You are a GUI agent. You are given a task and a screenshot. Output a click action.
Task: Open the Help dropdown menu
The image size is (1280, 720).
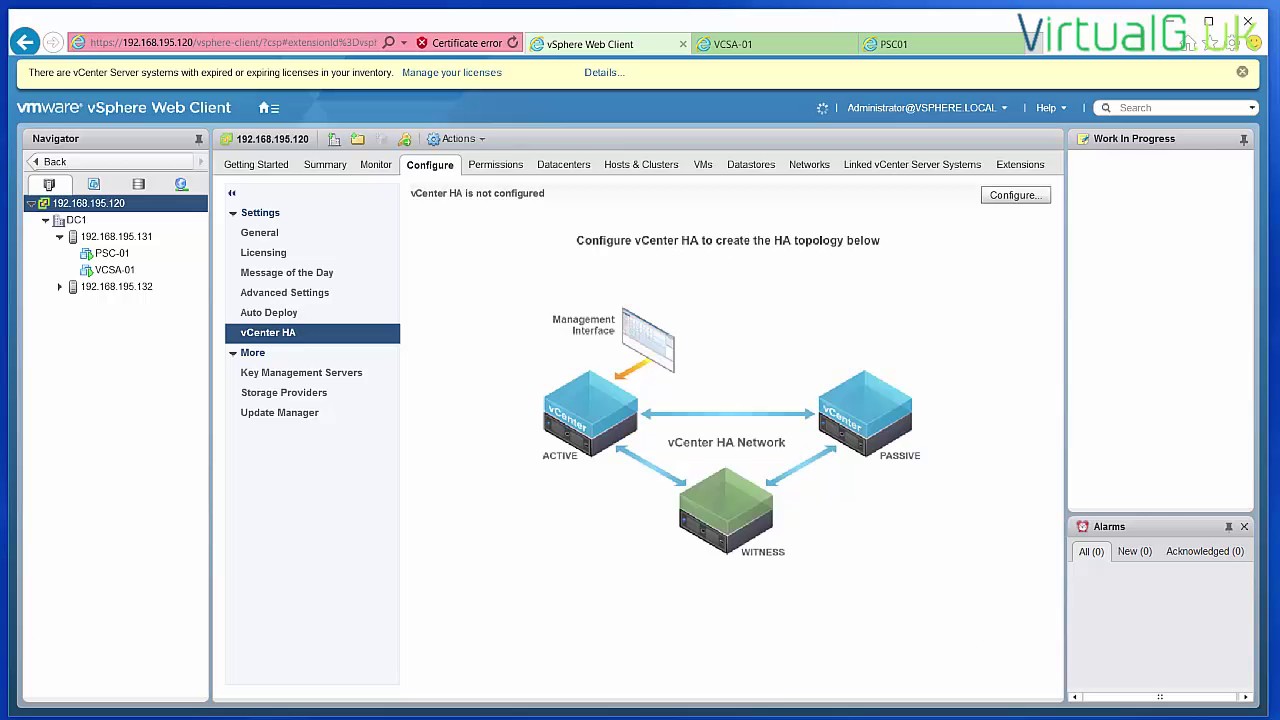(x=1051, y=108)
